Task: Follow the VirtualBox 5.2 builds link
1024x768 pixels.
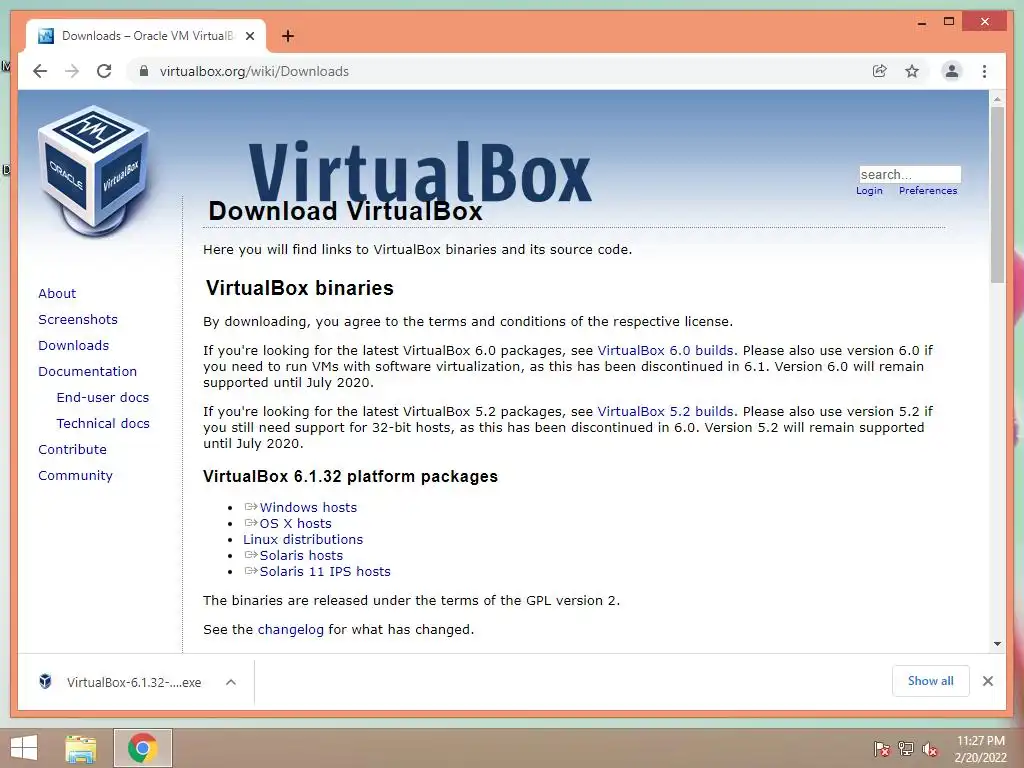Action: (x=665, y=411)
